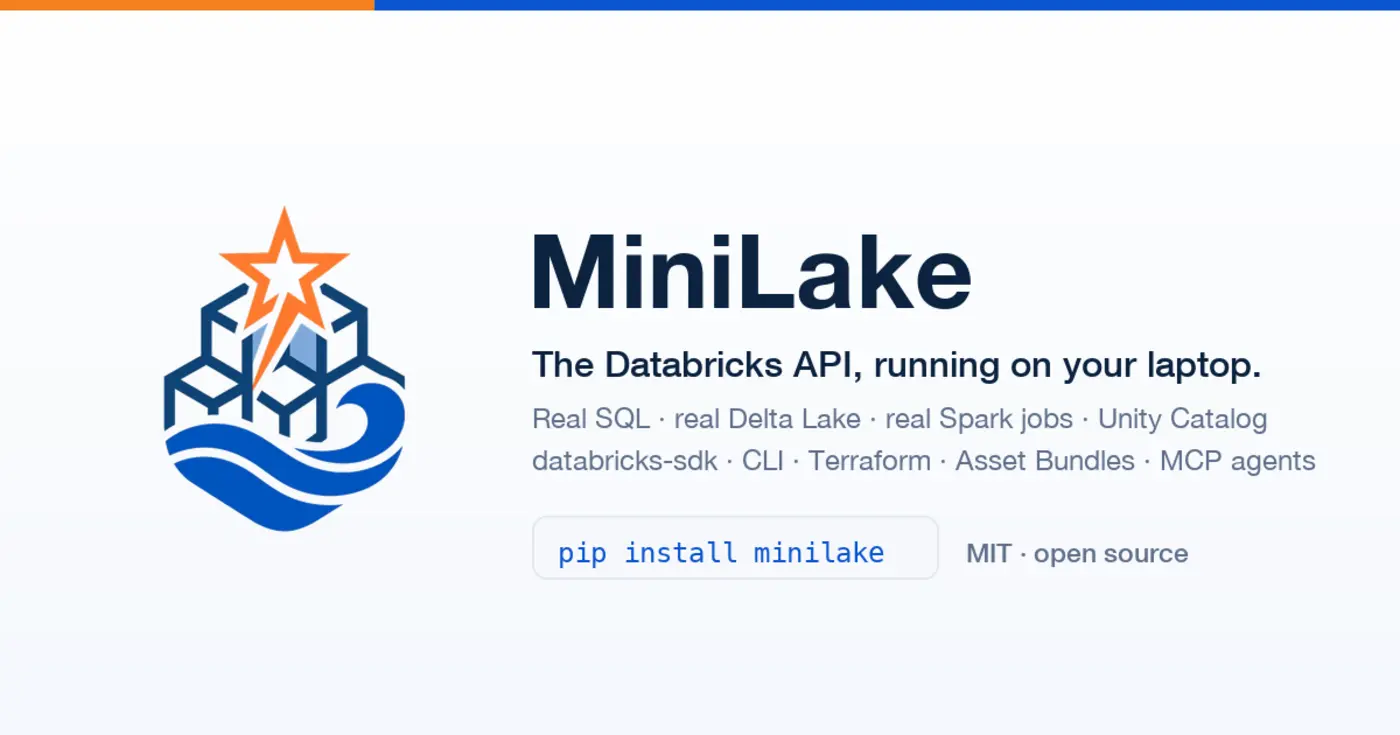Click the "real Delta Lake" feature text
1400x735 pixels.
767,418
